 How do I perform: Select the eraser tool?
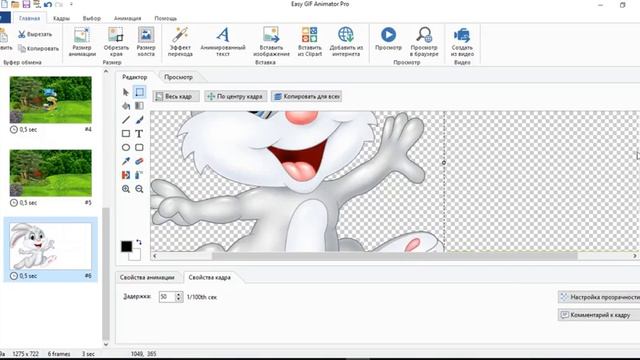tap(139, 161)
